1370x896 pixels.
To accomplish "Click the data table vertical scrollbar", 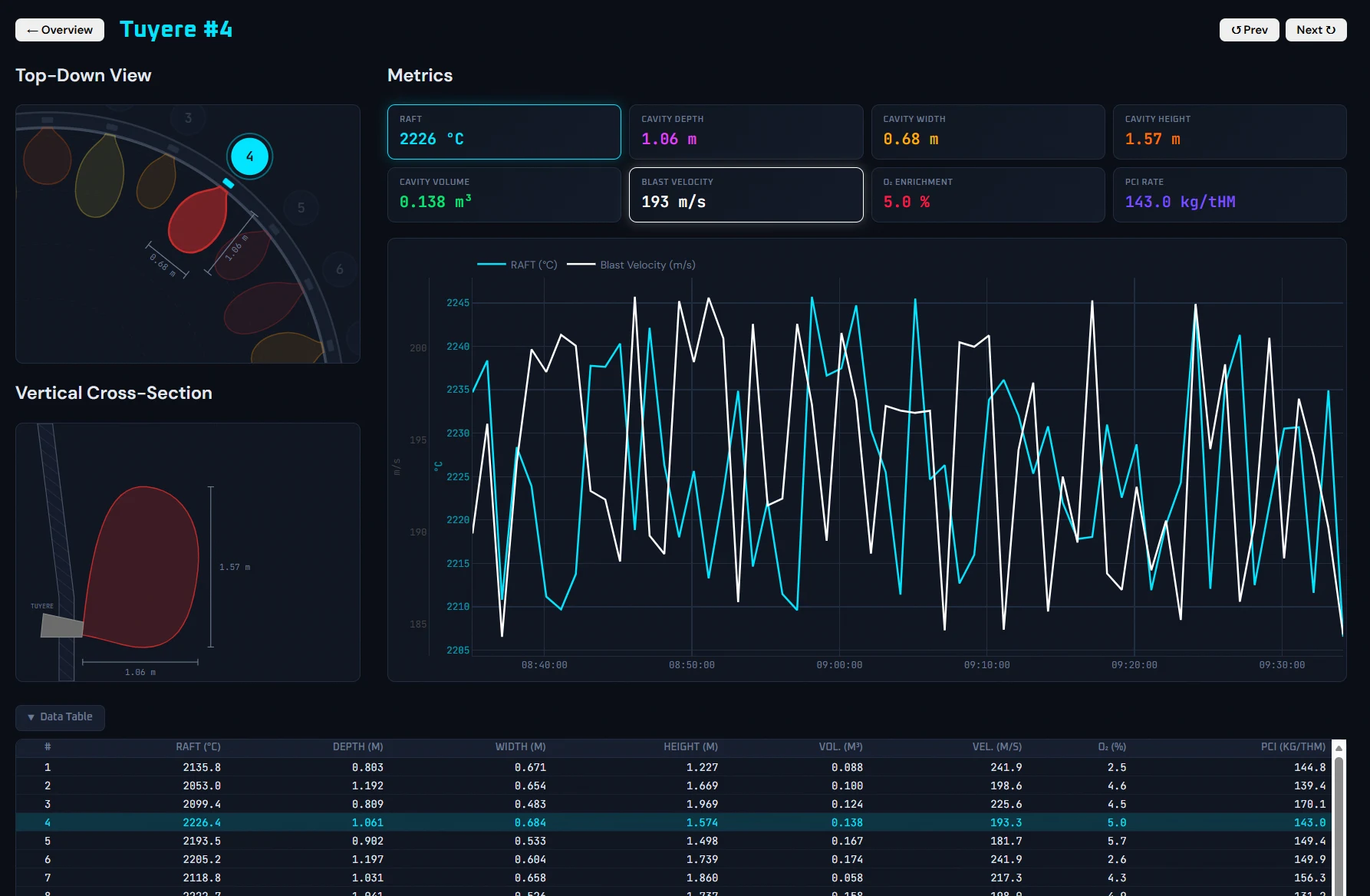I will click(x=1339, y=821).
